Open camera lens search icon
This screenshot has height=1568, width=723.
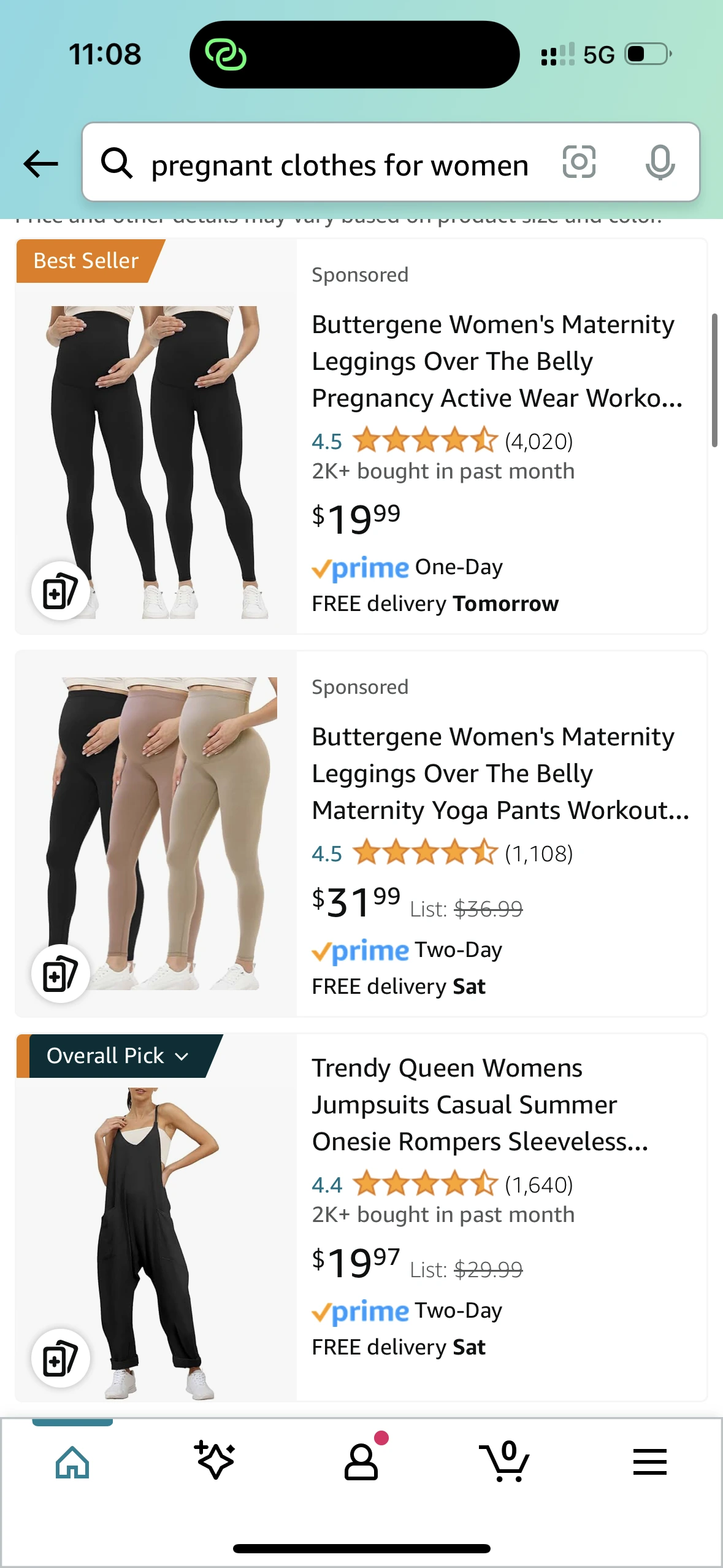[x=579, y=162]
